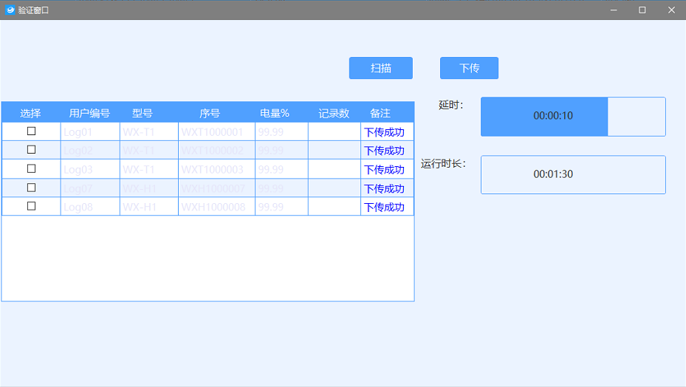This screenshot has height=387, width=686.
Task: Click serial number cell WXT1000003
Action: click(x=217, y=169)
